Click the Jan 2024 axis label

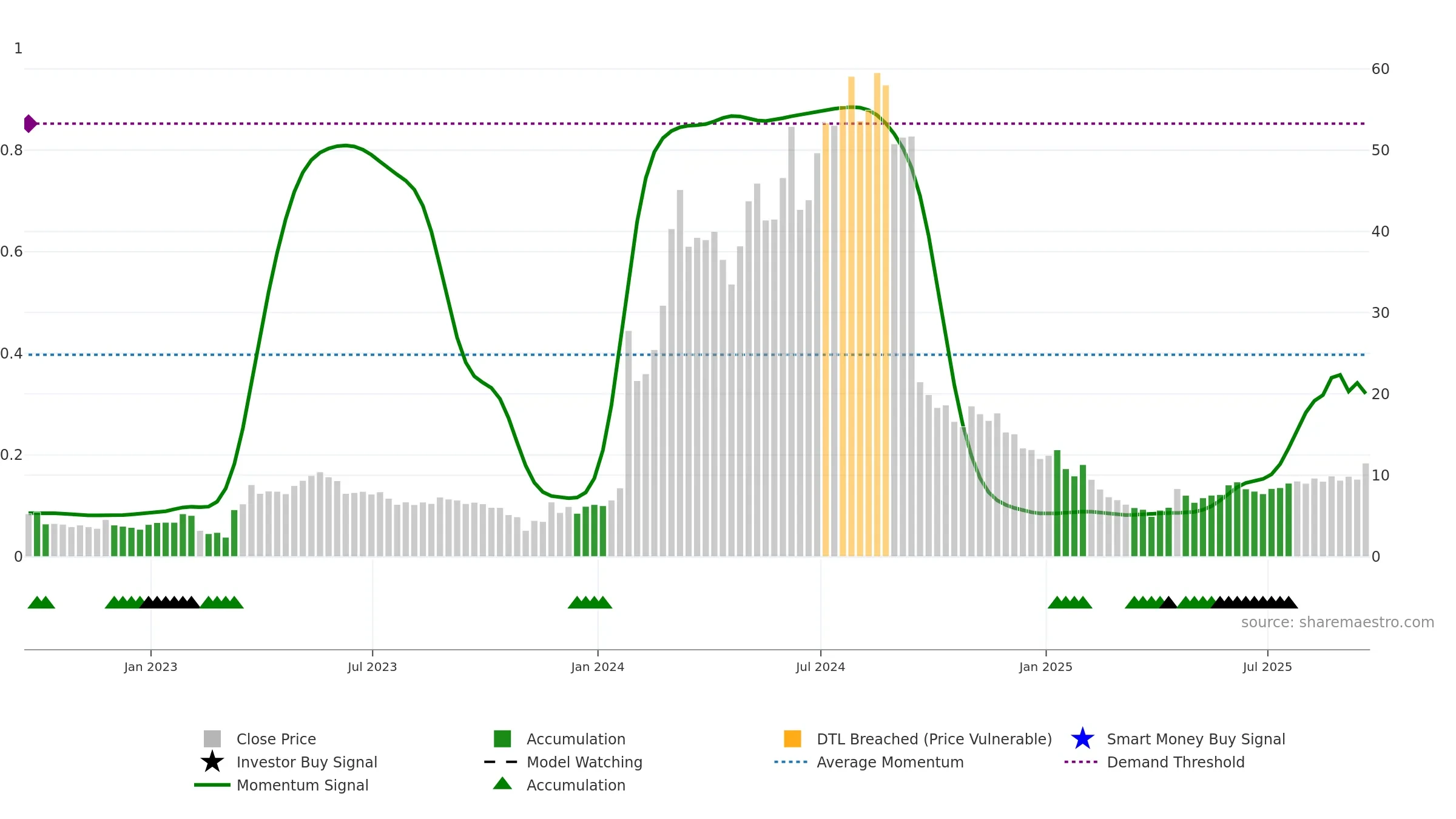click(598, 667)
